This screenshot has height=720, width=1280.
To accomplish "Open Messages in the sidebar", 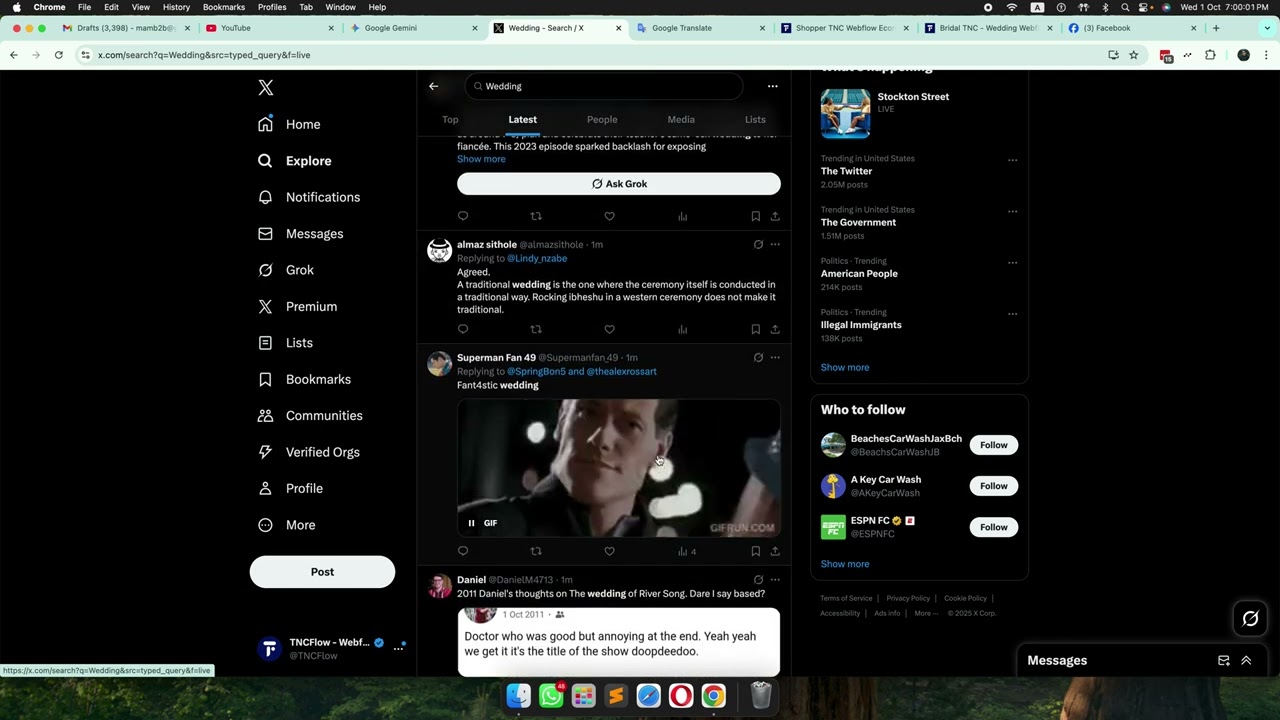I will coord(300,234).
